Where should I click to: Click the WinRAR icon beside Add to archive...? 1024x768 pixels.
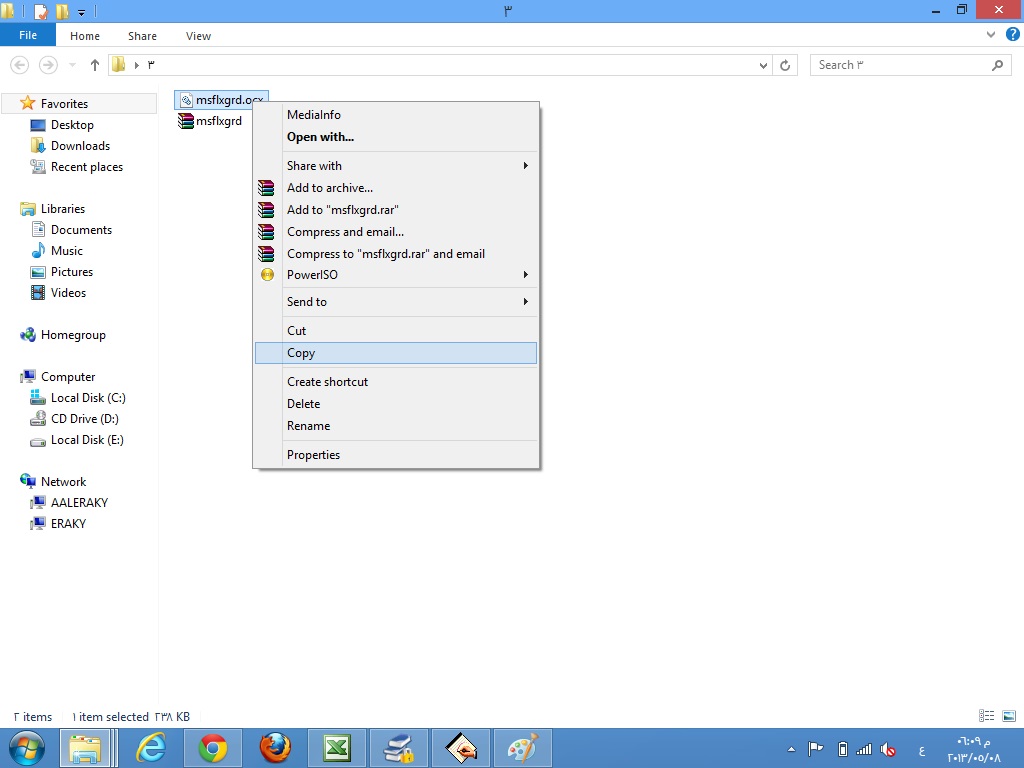pyautogui.click(x=266, y=187)
